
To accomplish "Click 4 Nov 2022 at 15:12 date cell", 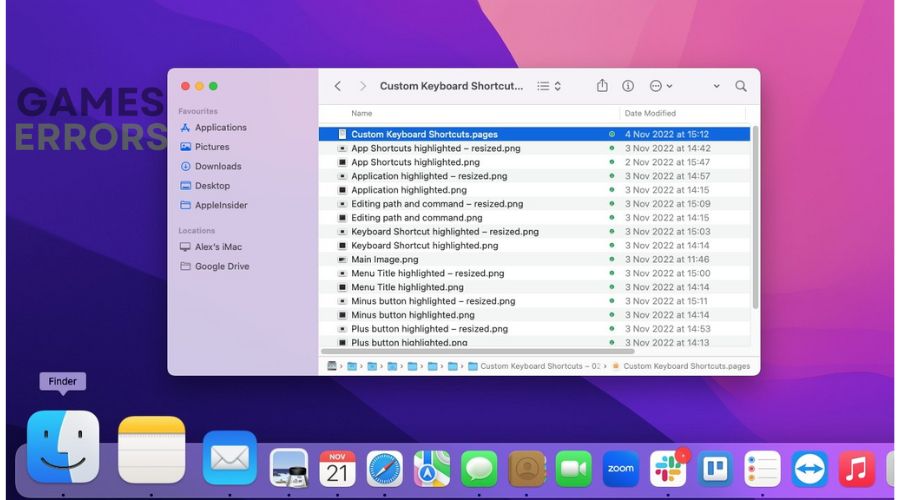I will (x=667, y=134).
